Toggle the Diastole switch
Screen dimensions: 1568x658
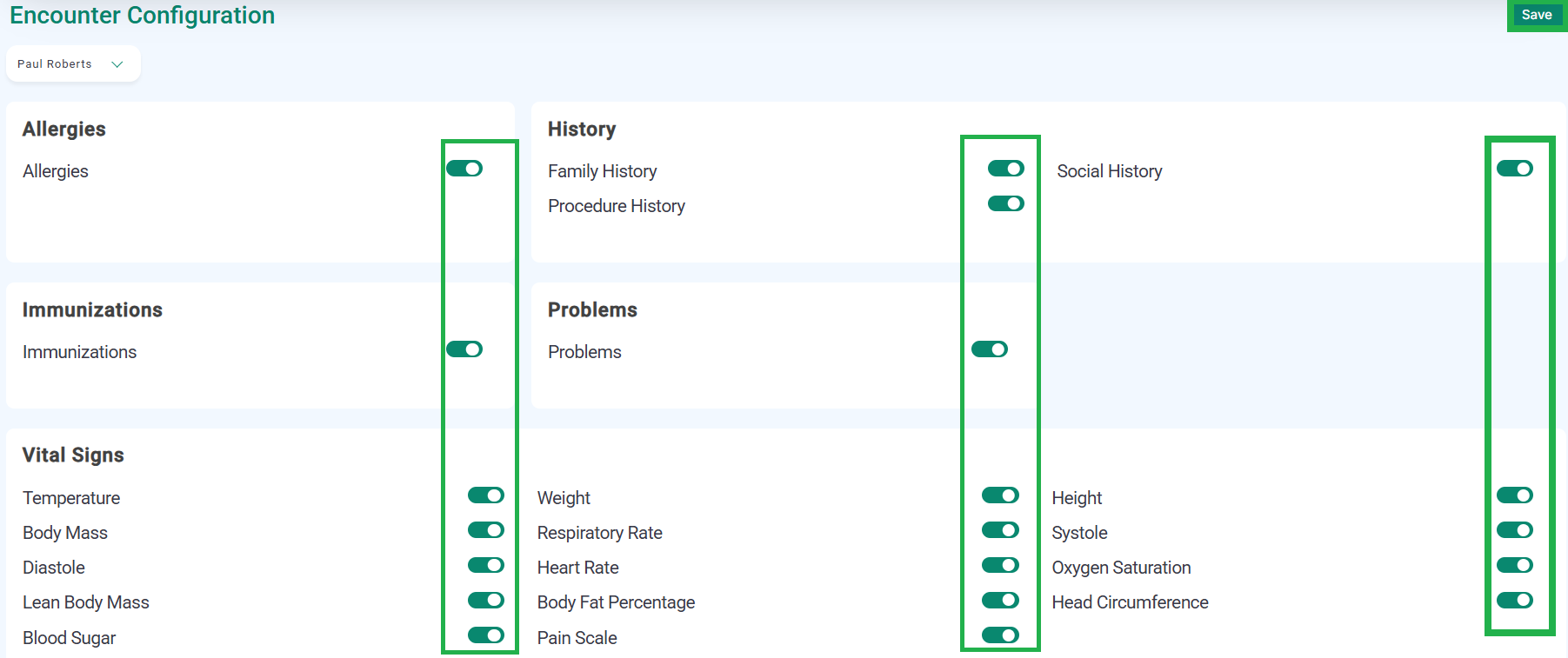(486, 565)
